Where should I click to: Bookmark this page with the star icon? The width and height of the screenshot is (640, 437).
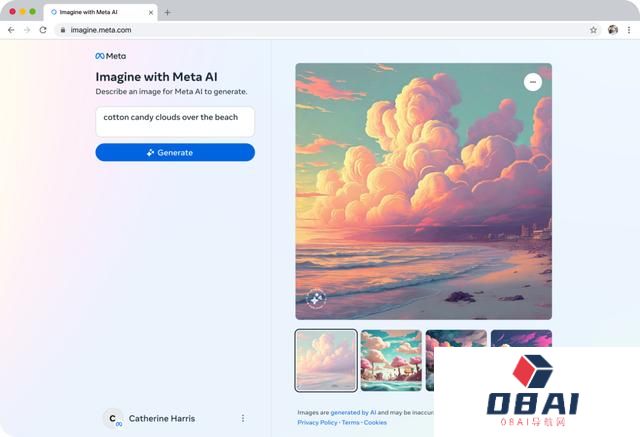pyautogui.click(x=593, y=30)
